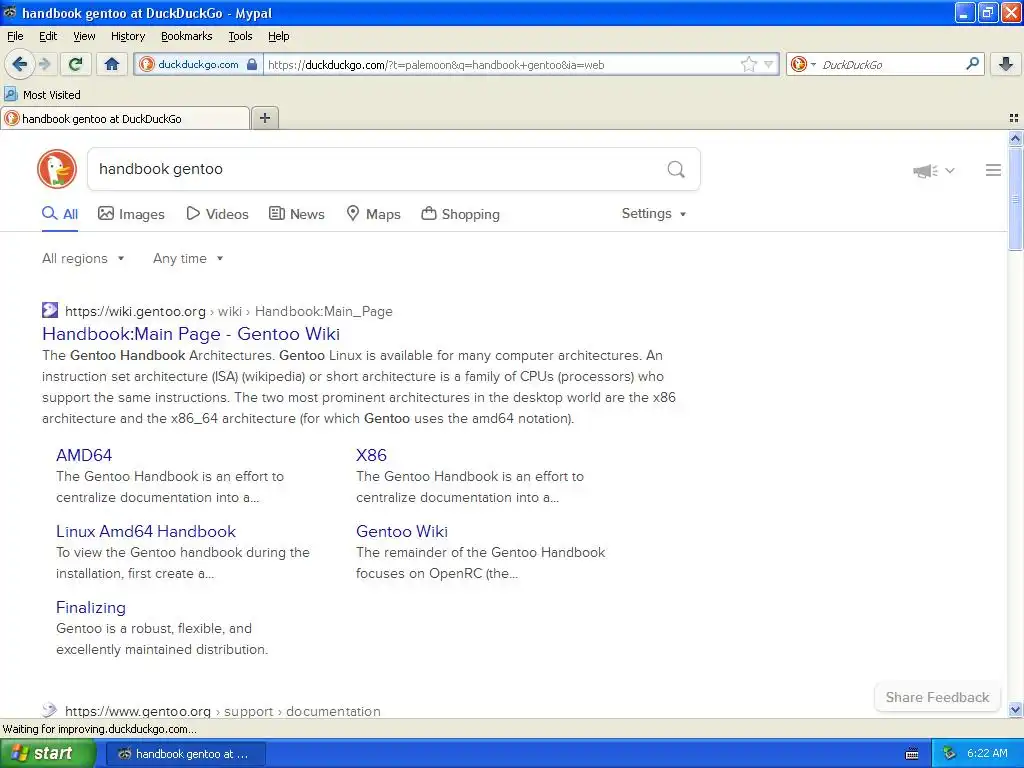Image resolution: width=1024 pixels, height=768 pixels.
Task: Click the duckduckgo.com identity label
Action: [x=198, y=64]
